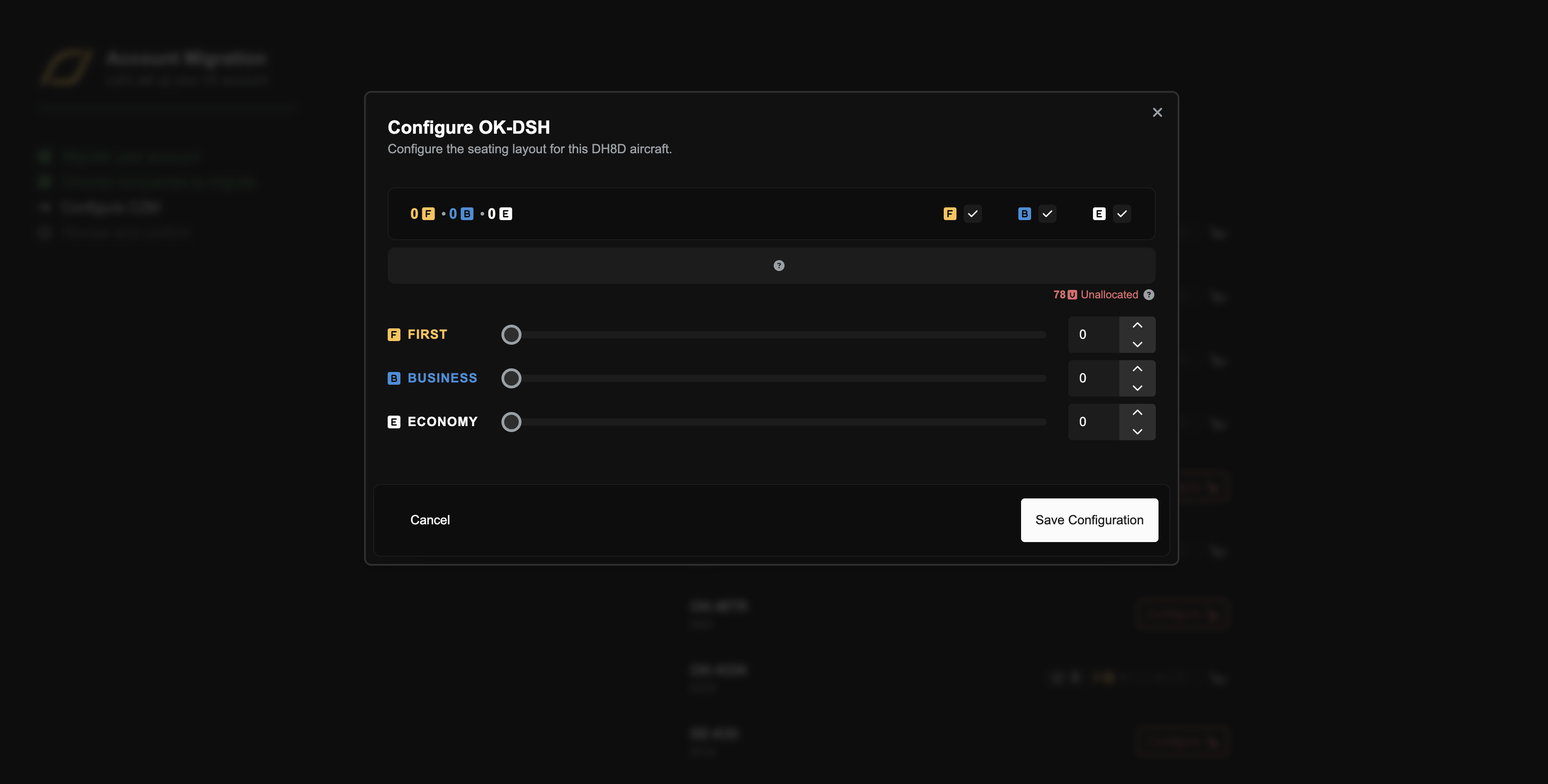Click the help icon in the seat map area
The image size is (1548, 784).
tap(779, 265)
